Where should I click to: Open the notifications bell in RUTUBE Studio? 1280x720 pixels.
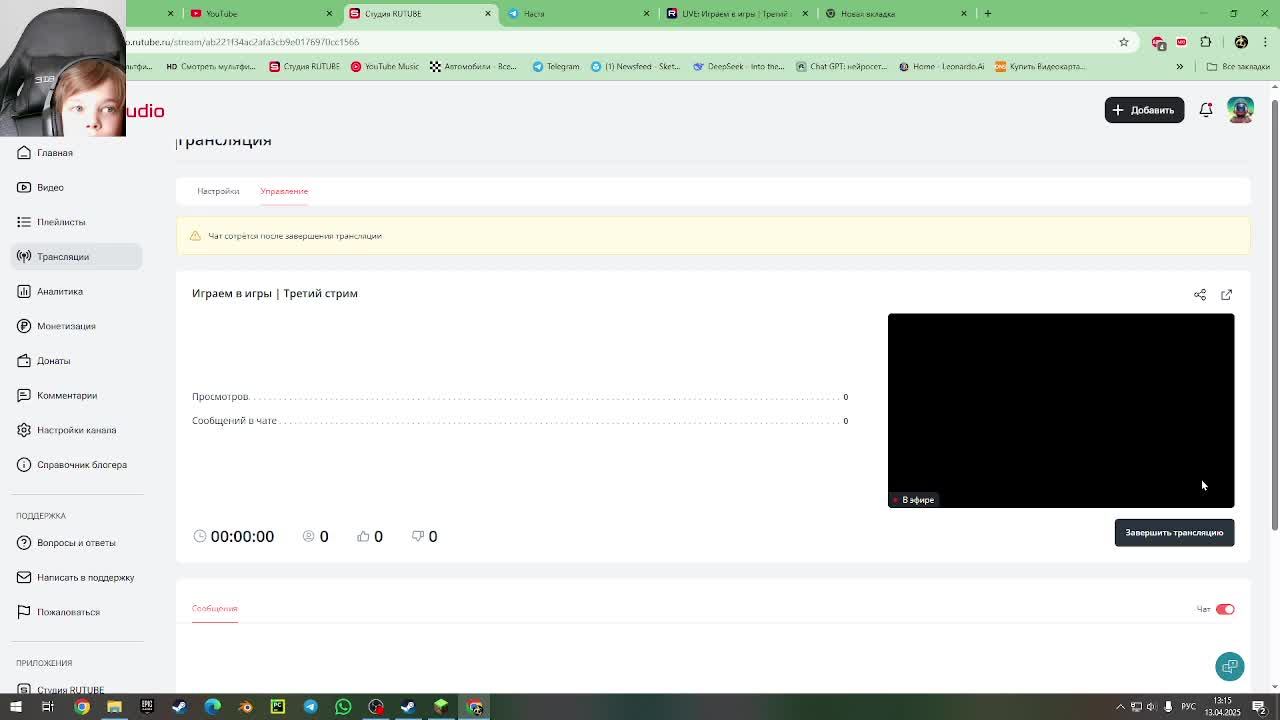click(x=1206, y=110)
